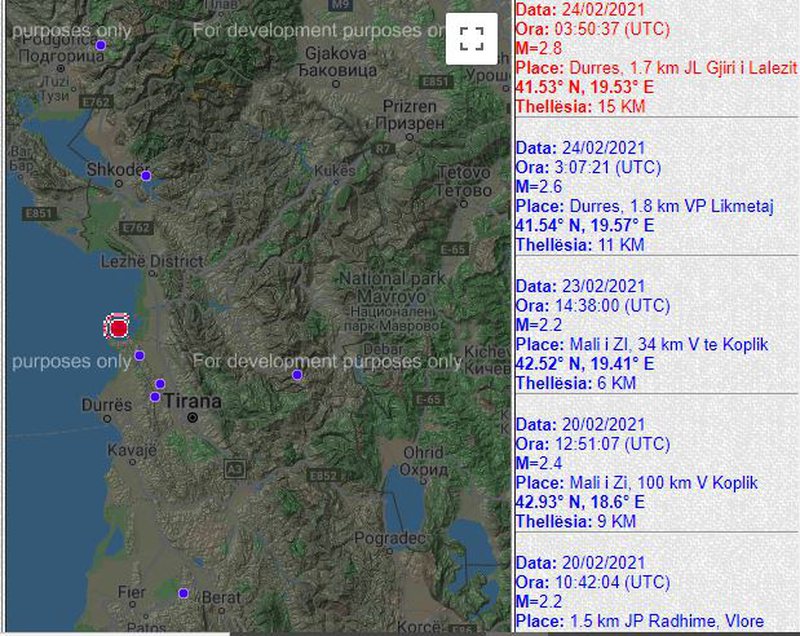Click the Gjakova label on the map
800x636 pixels.
336,54
